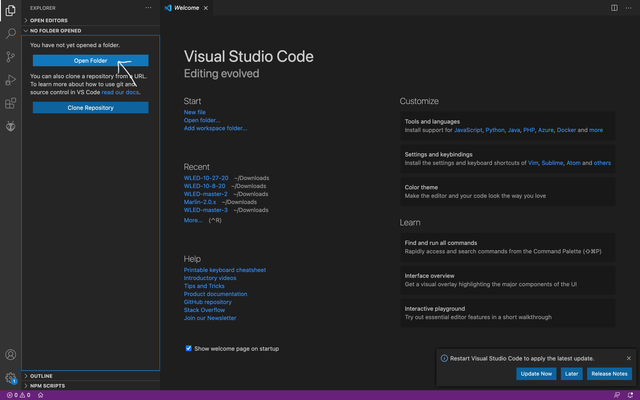Open recent WLED-10-27-20 folder

click(206, 178)
